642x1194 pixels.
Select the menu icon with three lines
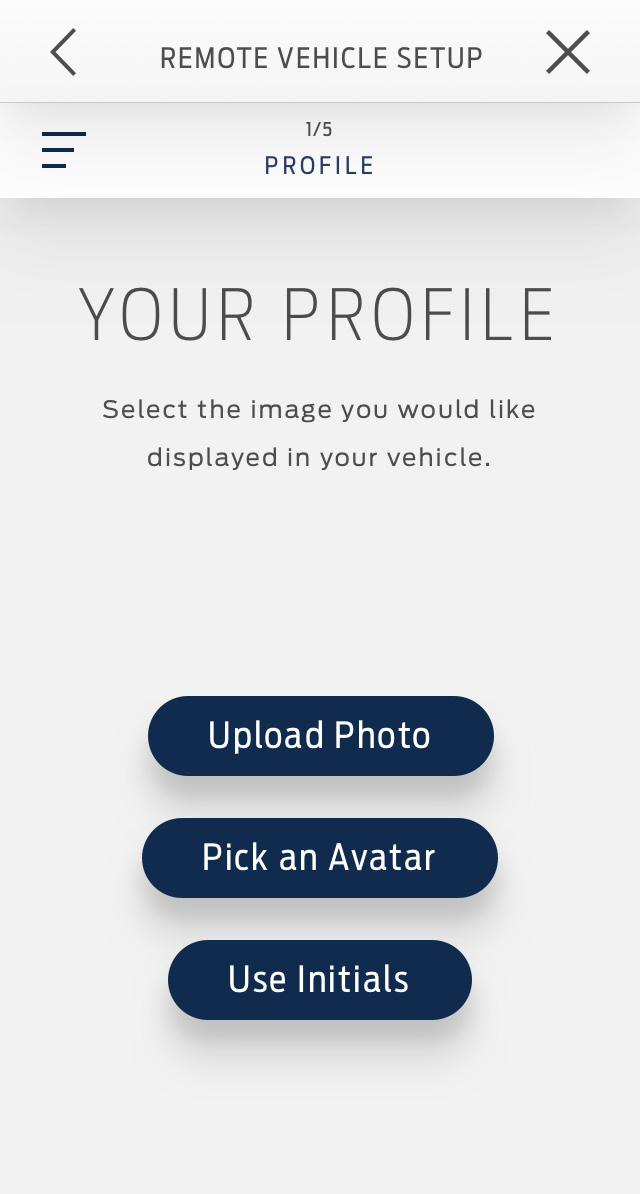pyautogui.click(x=63, y=149)
